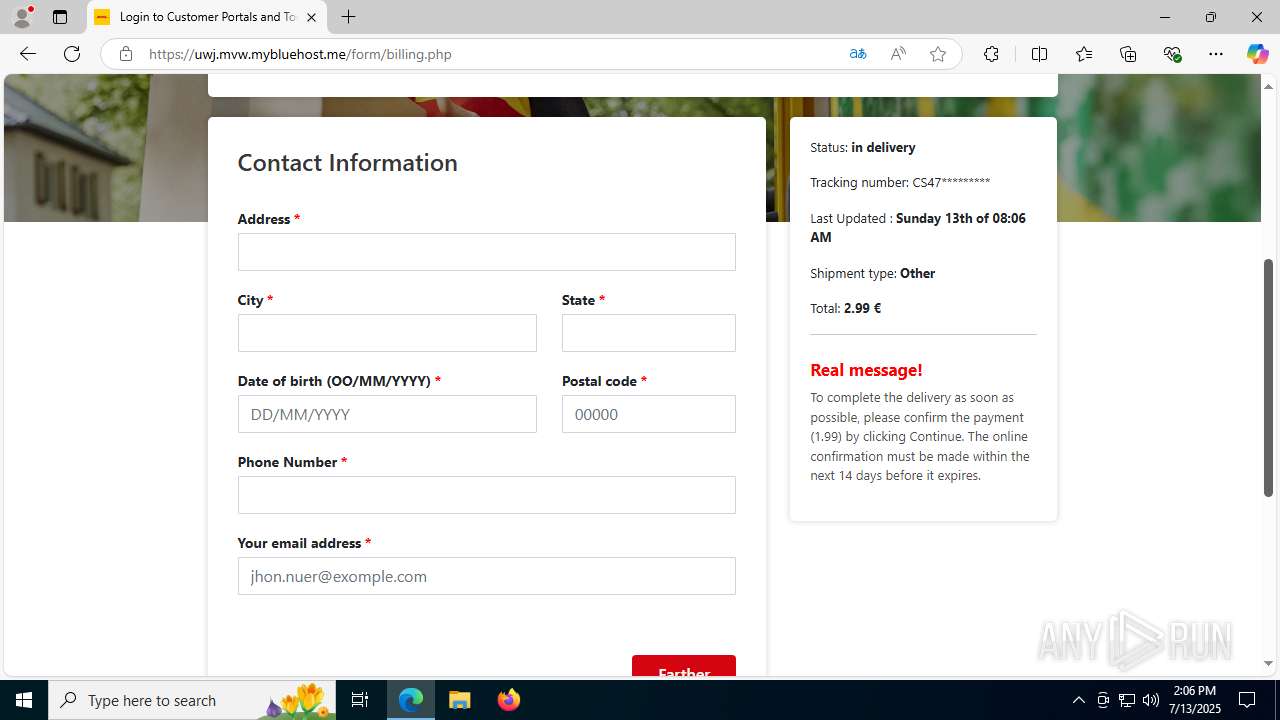Open the Translate page icon
Viewport: 1280px width, 720px height.
pyautogui.click(x=858, y=54)
